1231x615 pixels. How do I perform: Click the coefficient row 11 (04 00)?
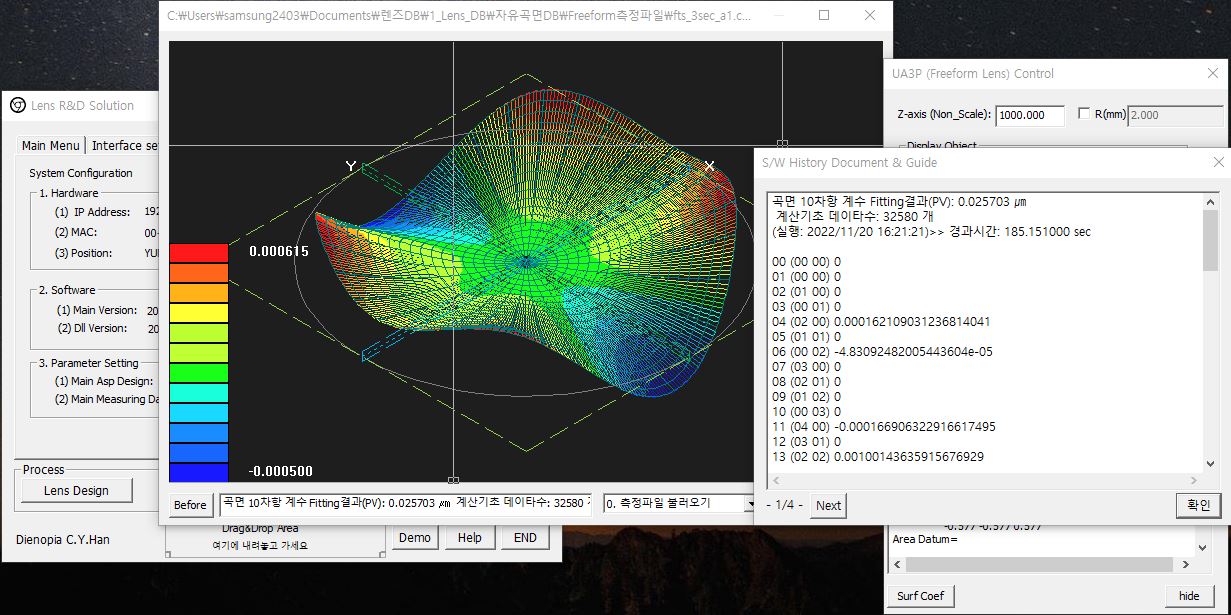coord(884,427)
